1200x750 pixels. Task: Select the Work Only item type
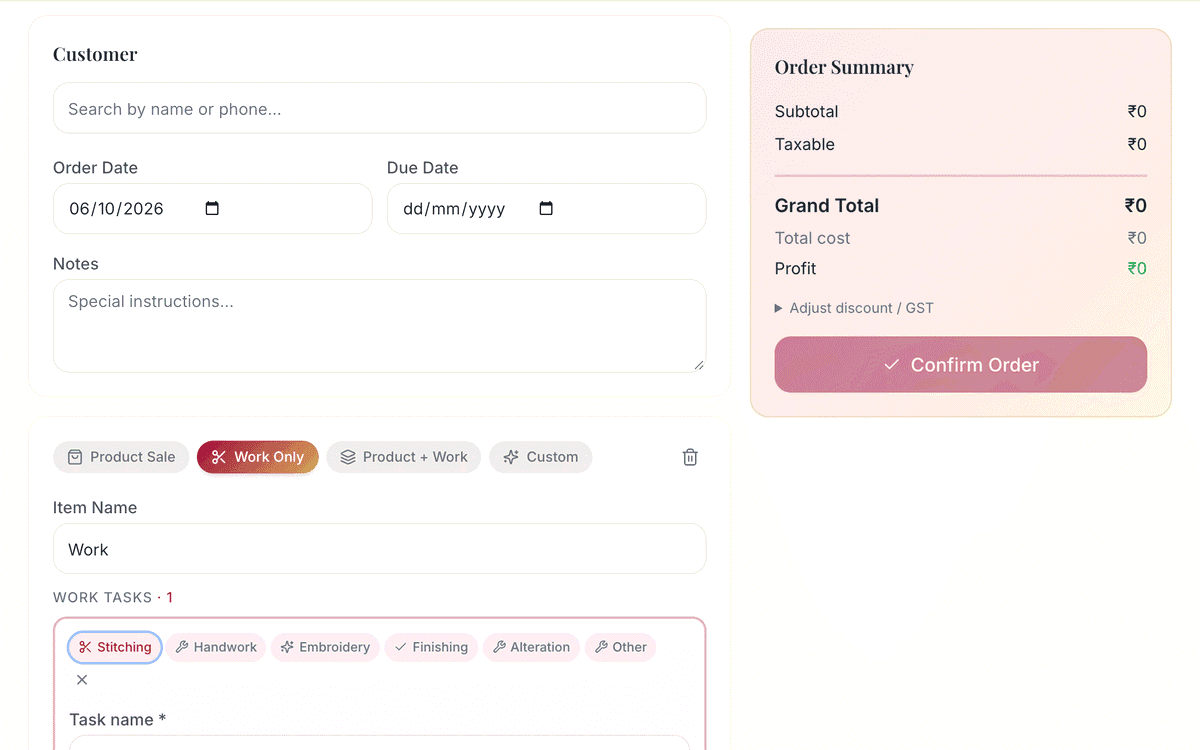point(258,457)
